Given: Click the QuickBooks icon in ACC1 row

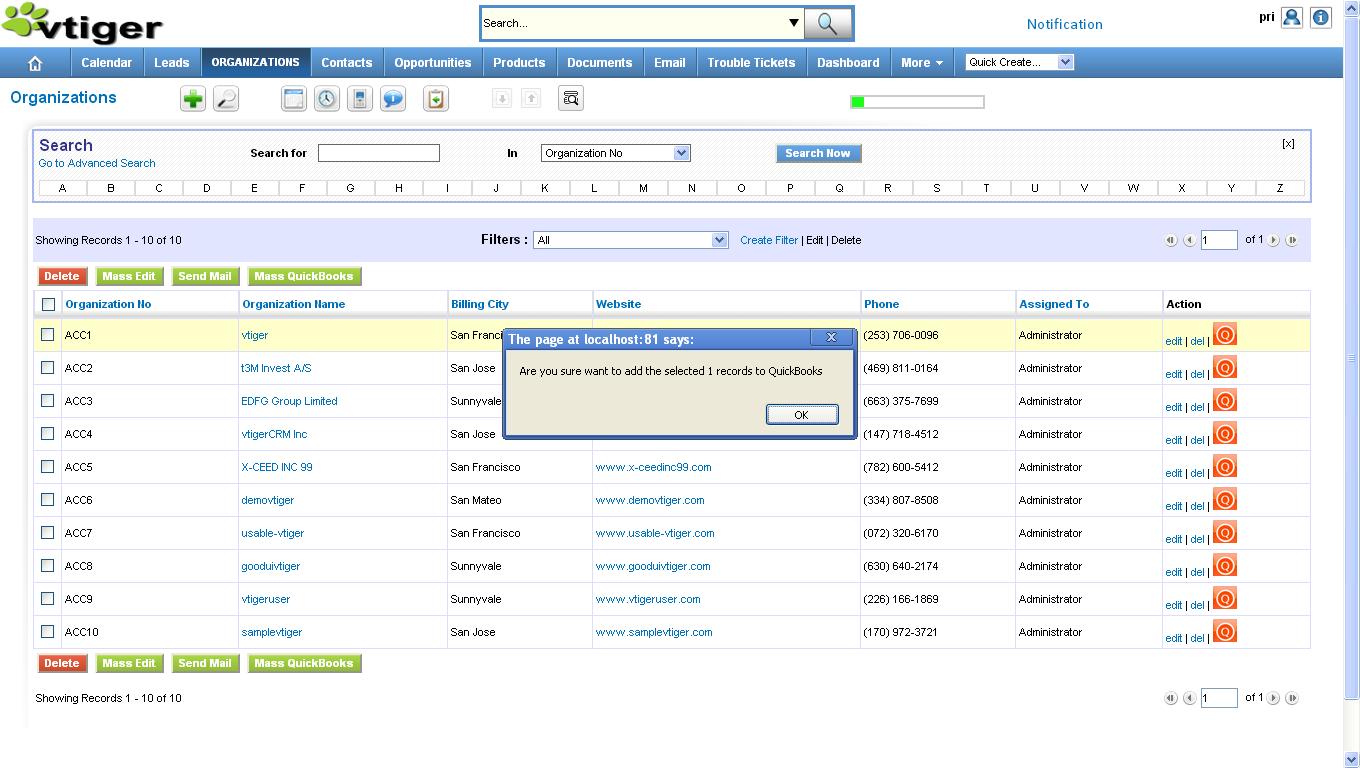Looking at the screenshot, I should coord(1225,334).
